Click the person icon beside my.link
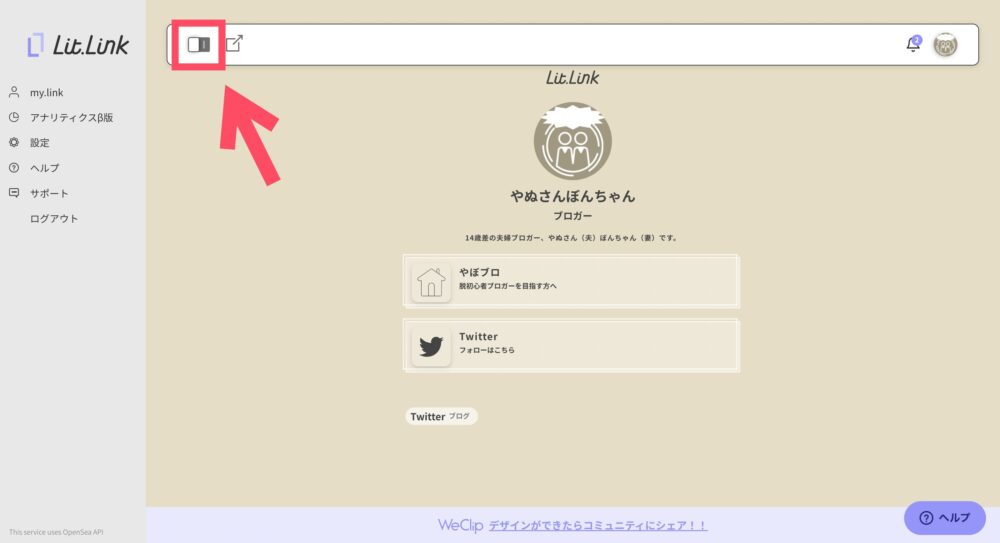This screenshot has width=1000, height=543. [14, 92]
